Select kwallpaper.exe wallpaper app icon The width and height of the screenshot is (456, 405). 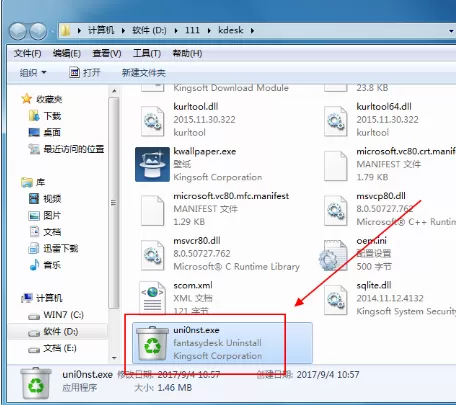click(x=152, y=164)
